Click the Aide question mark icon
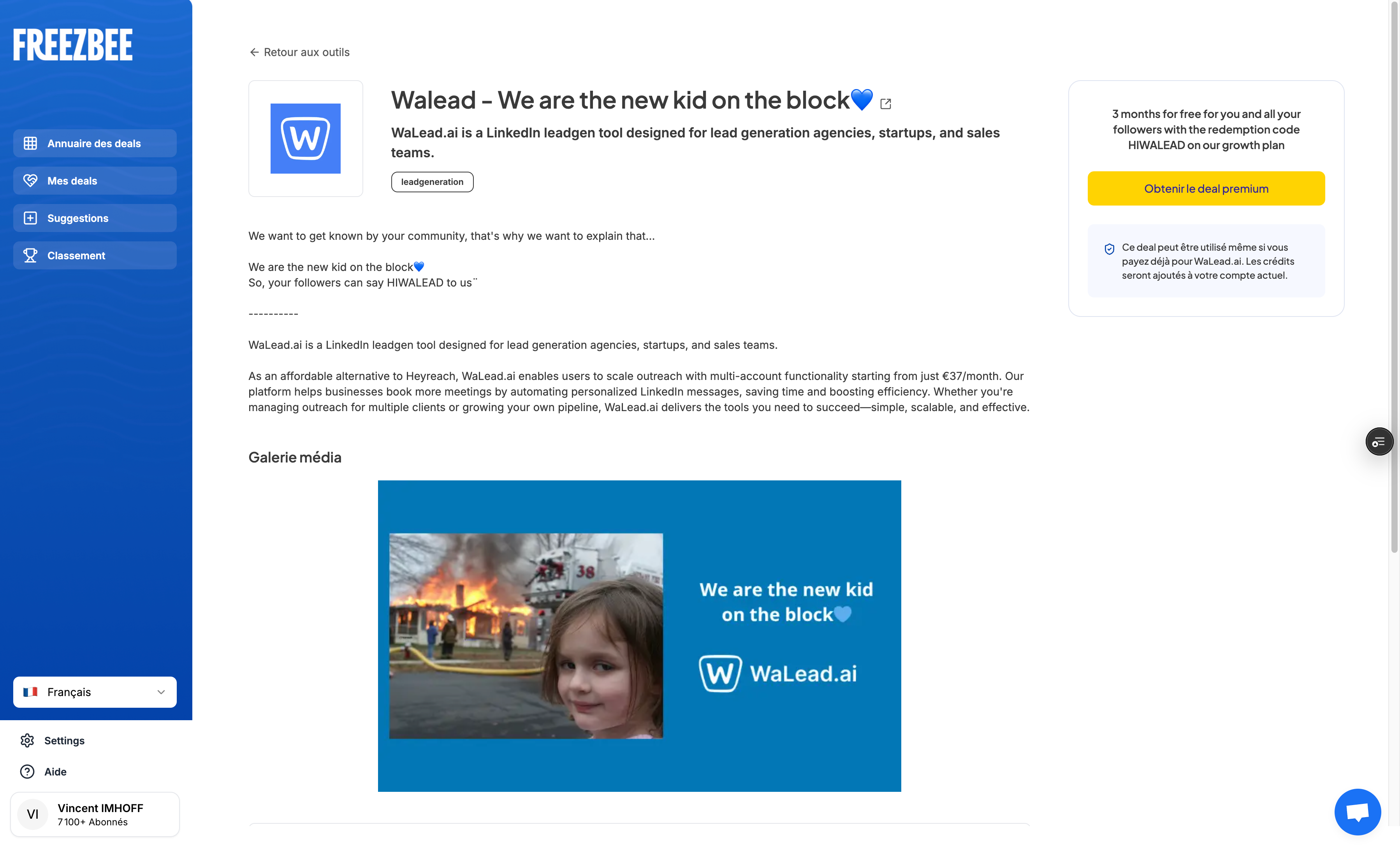Image resolution: width=1400 pixels, height=851 pixels. pos(27,772)
